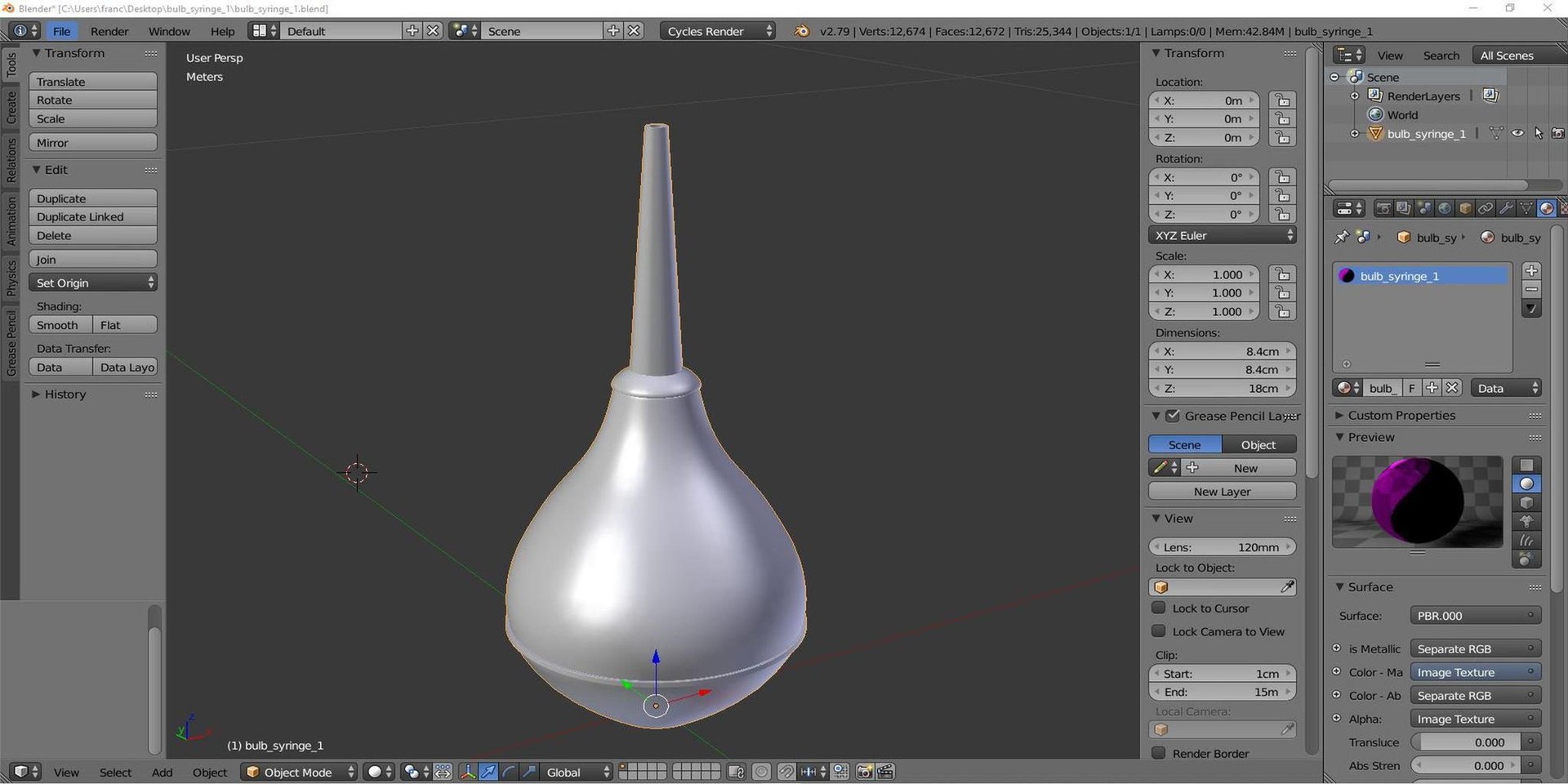
Task: Switch to the Create tool shelf tab
Action: (11, 108)
